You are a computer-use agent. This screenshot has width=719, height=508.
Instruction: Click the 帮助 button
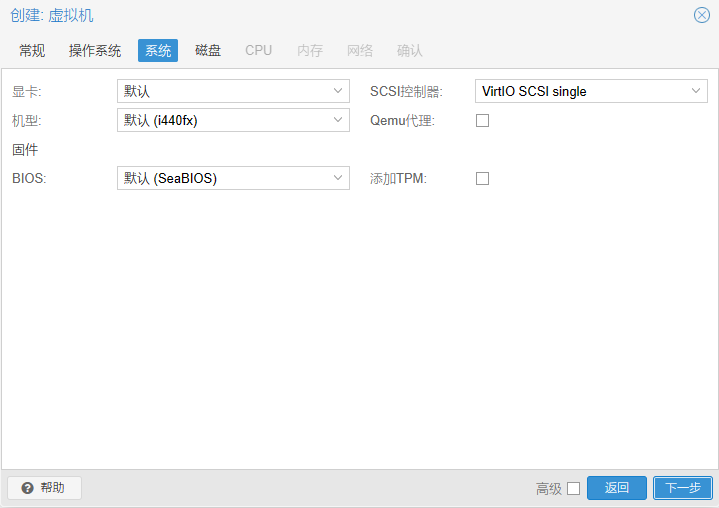(44, 488)
